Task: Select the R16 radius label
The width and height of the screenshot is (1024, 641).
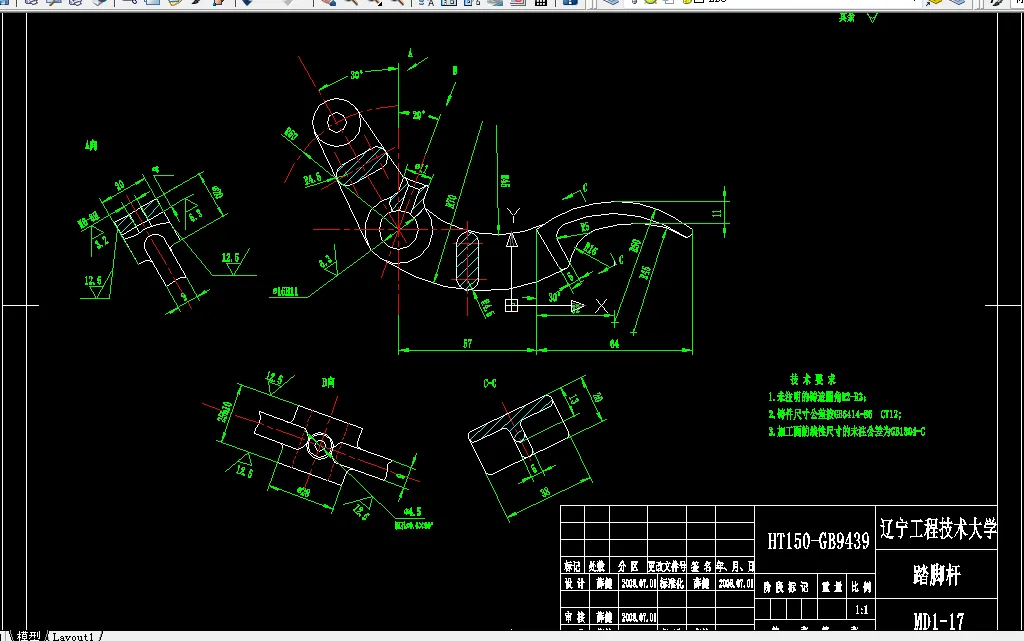Action: pos(590,249)
